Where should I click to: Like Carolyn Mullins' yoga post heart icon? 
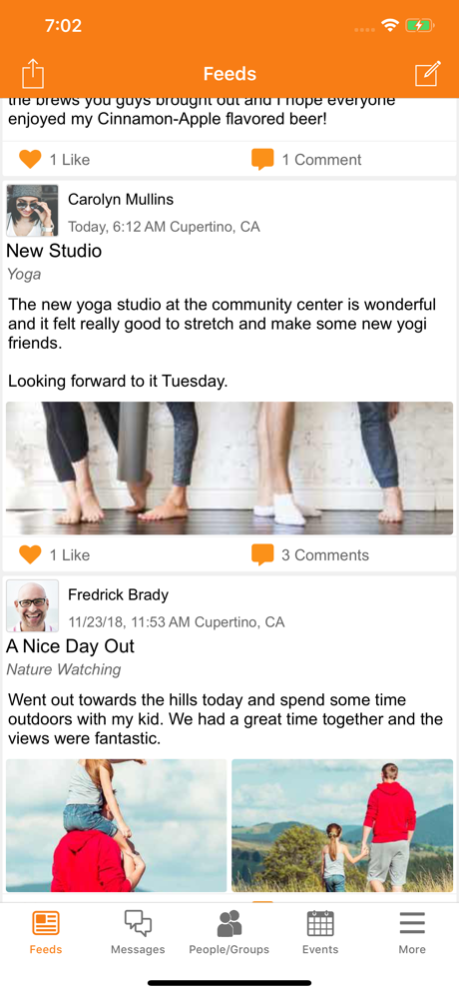click(30, 555)
